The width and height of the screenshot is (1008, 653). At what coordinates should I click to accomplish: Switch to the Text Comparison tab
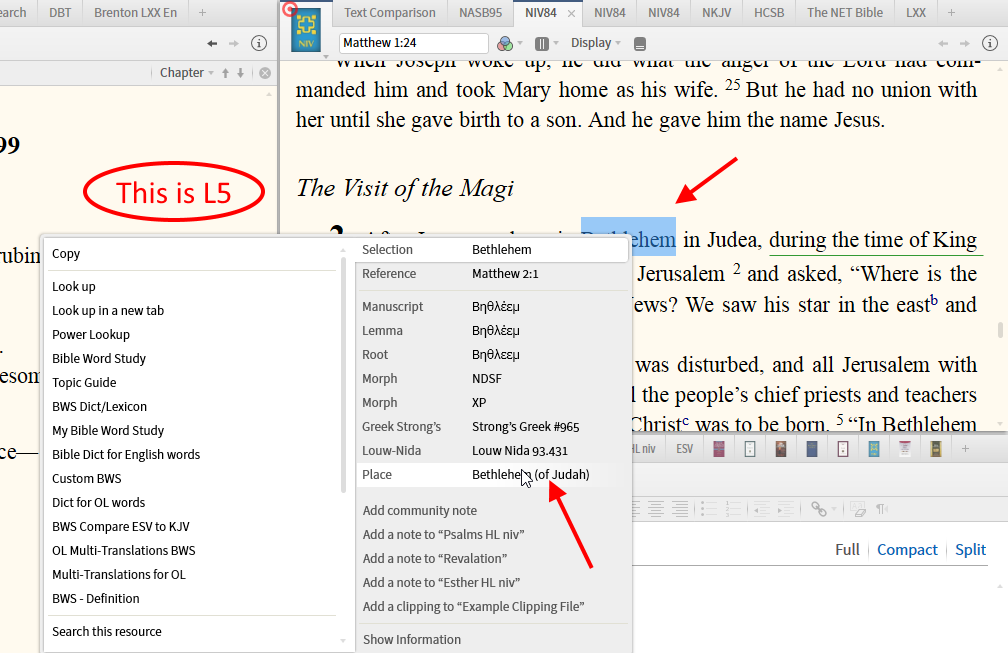pos(390,12)
